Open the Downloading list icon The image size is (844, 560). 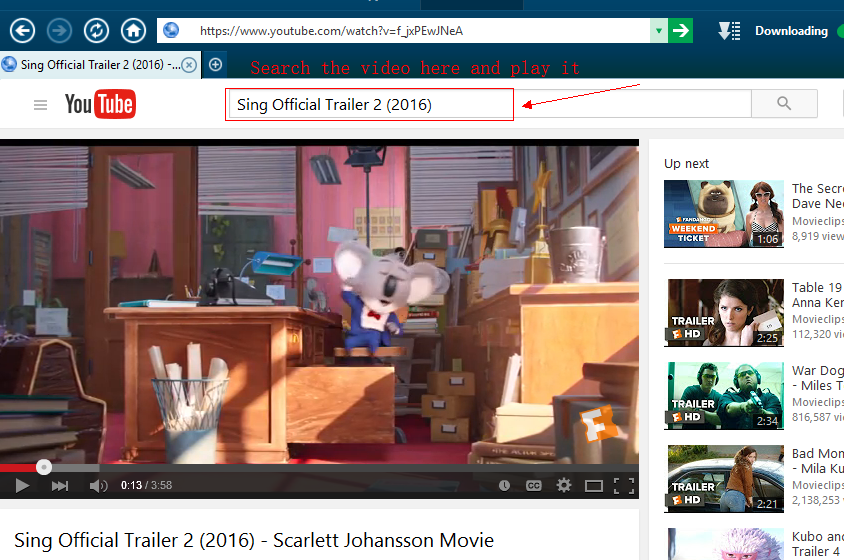click(x=729, y=31)
